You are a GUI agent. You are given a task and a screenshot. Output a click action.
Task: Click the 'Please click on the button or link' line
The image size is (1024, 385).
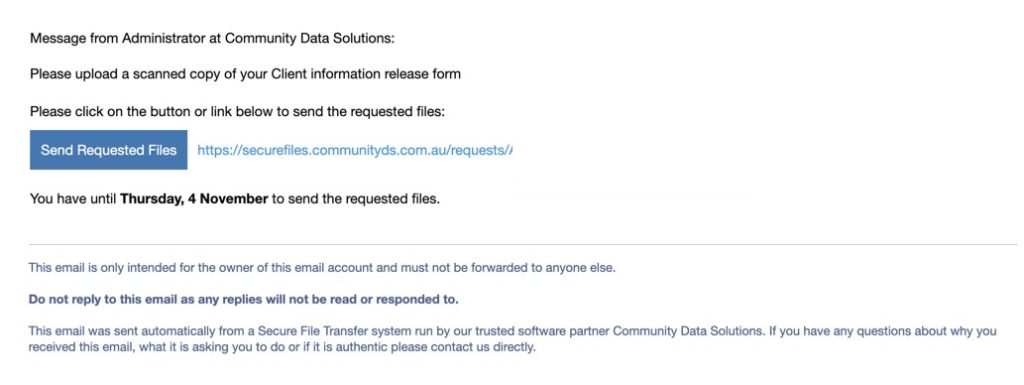click(x=237, y=112)
